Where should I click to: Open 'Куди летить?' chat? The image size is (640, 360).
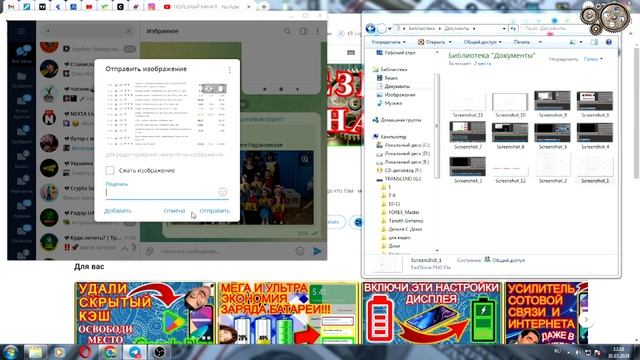pyautogui.click(x=88, y=242)
